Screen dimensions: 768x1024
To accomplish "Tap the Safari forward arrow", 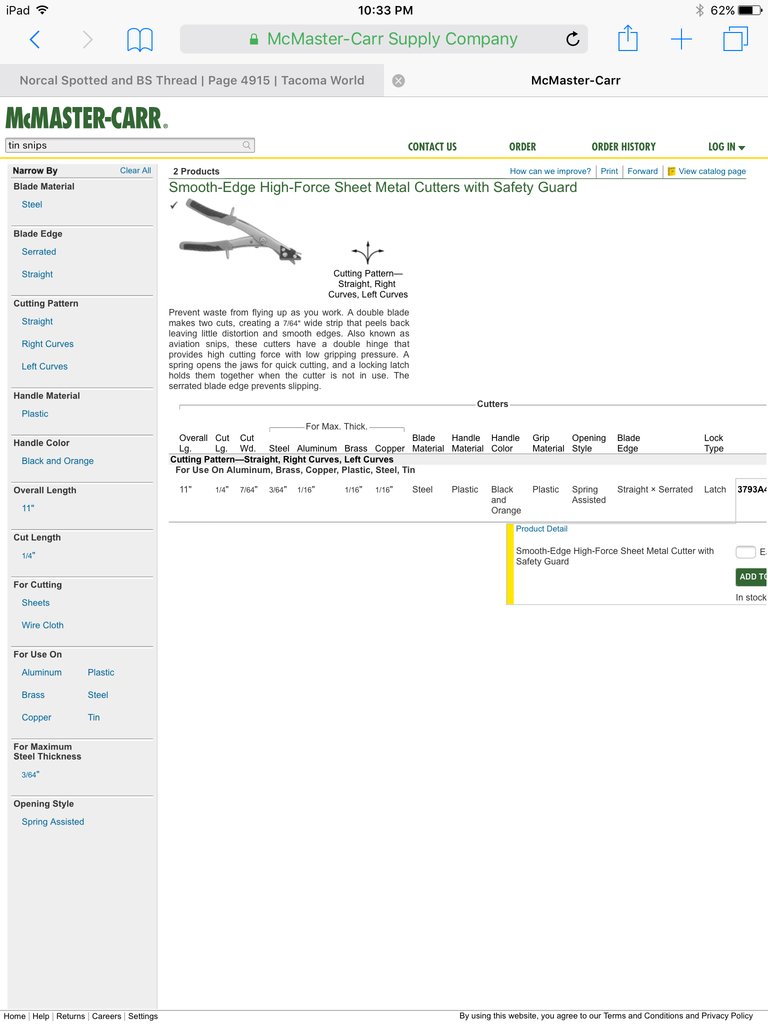I will click(87, 39).
